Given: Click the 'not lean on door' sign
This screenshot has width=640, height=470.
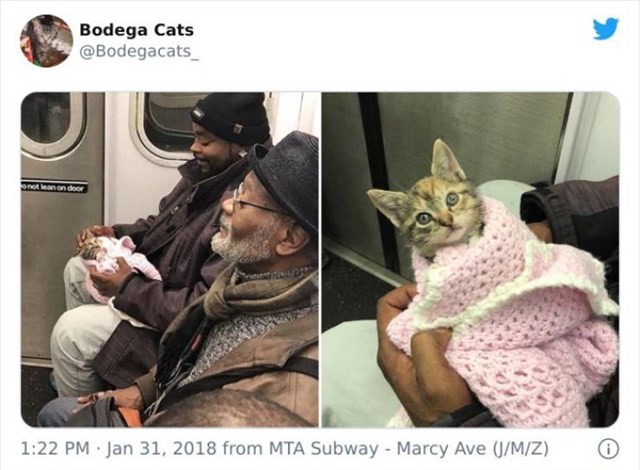Looking at the screenshot, I should (54, 187).
